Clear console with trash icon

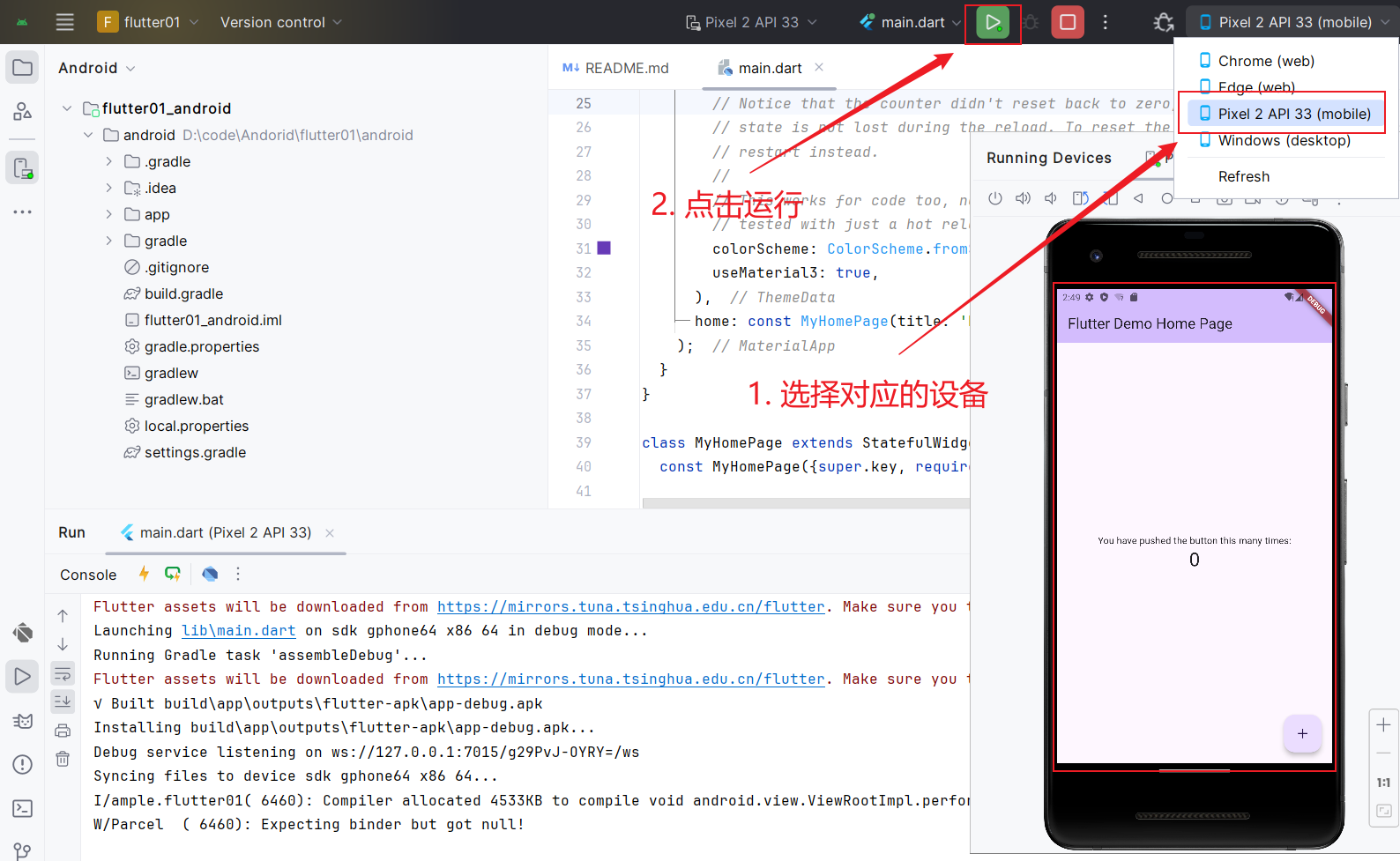63,759
